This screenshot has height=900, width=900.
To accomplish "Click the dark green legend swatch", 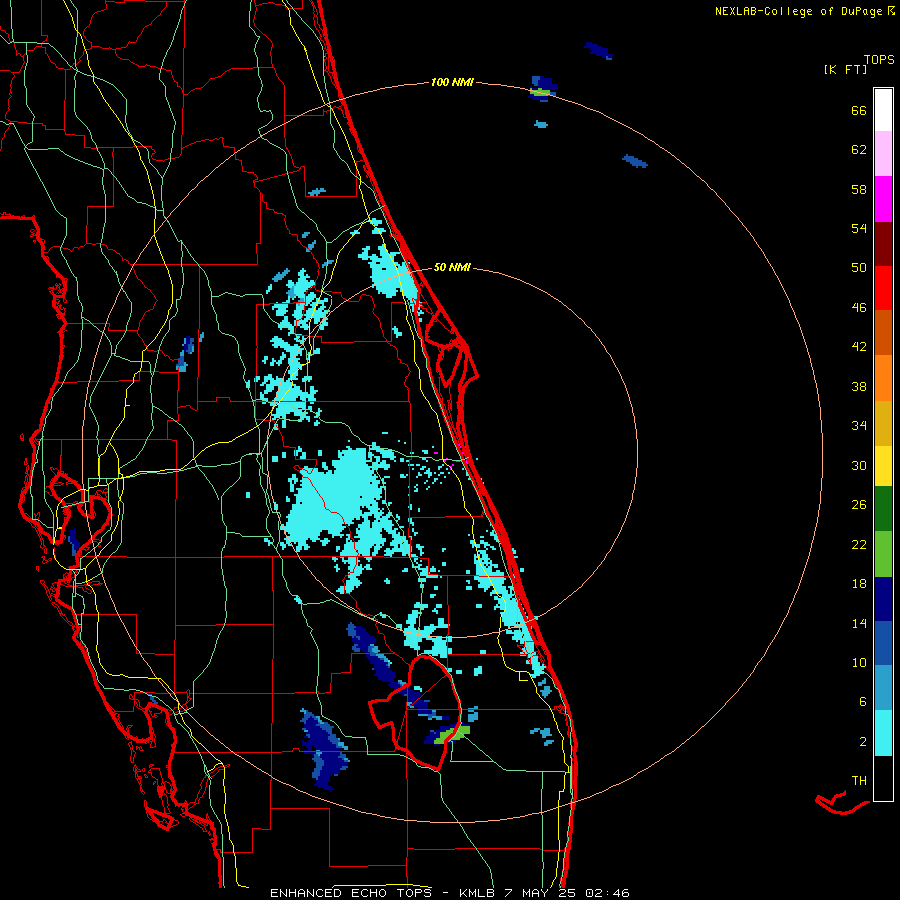I will [x=883, y=509].
